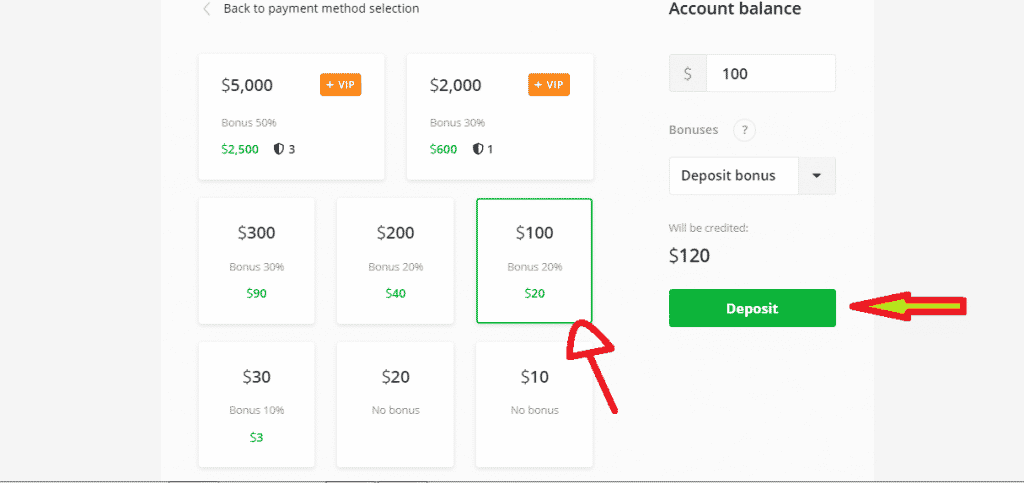Click the deposit amount input field
The image size is (1024, 483).
771,73
